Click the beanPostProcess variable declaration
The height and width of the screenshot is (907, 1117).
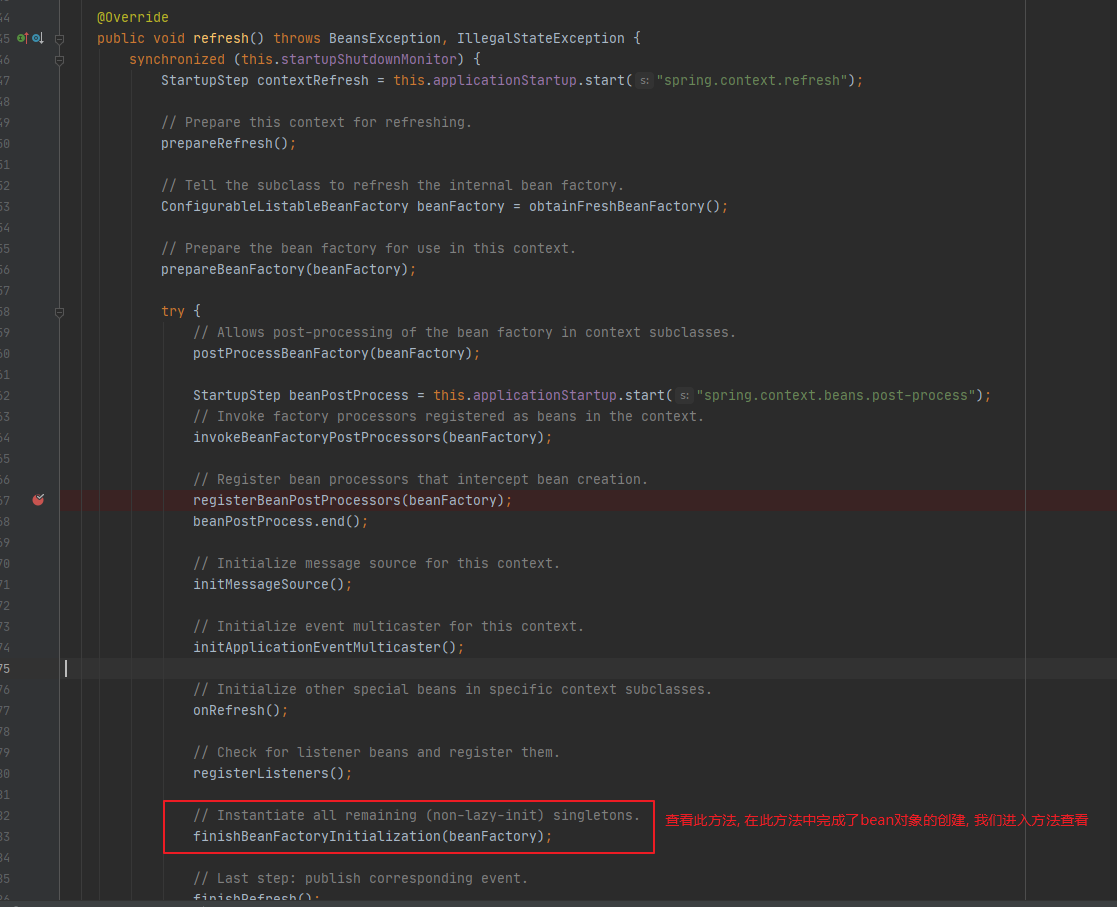coord(348,395)
